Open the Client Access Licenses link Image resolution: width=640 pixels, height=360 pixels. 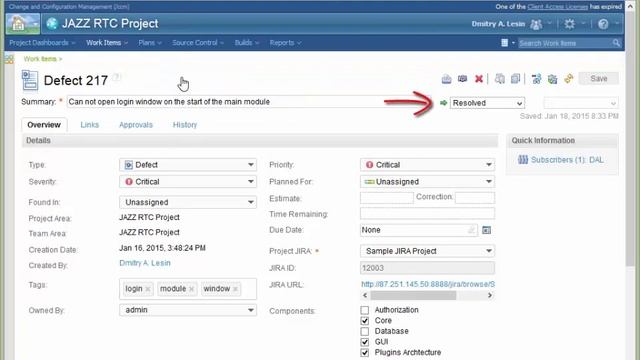point(558,7)
